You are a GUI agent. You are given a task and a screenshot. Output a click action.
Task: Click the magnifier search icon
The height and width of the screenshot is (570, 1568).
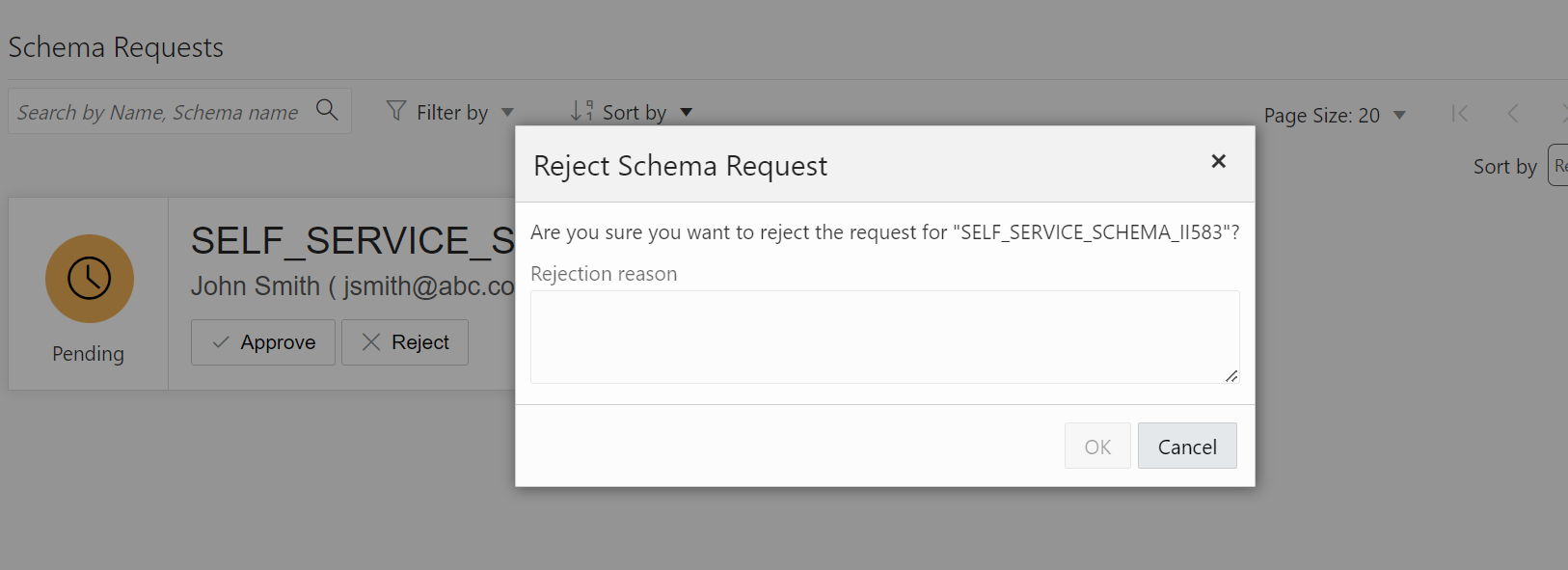[x=328, y=110]
